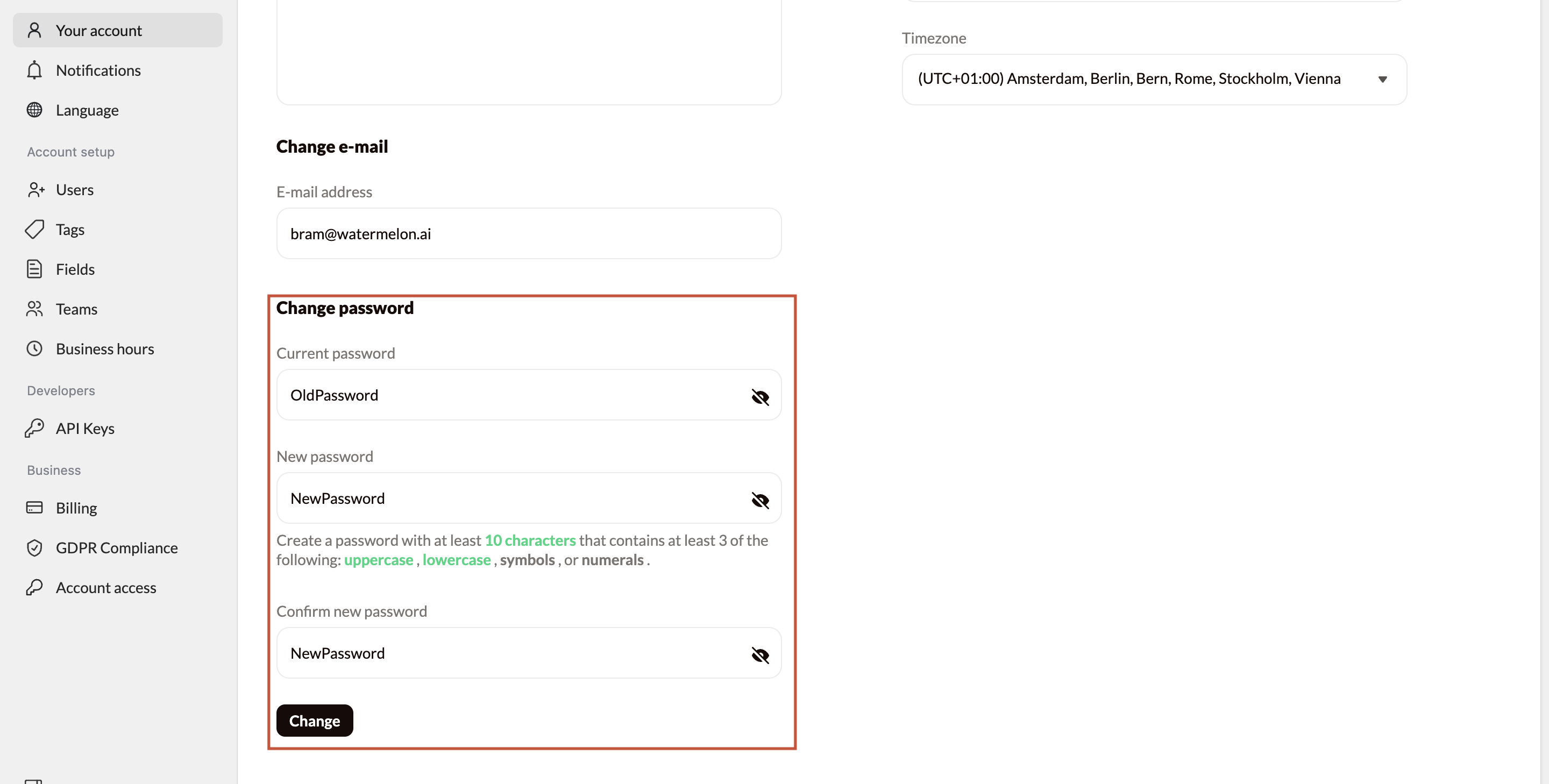The image size is (1549, 784).
Task: Switch to the Billing section
Action: point(76,508)
